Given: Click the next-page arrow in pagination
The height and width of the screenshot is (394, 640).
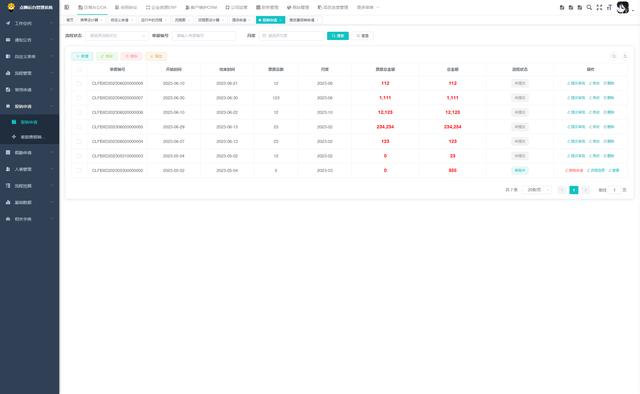Looking at the screenshot, I should pyautogui.click(x=586, y=190).
